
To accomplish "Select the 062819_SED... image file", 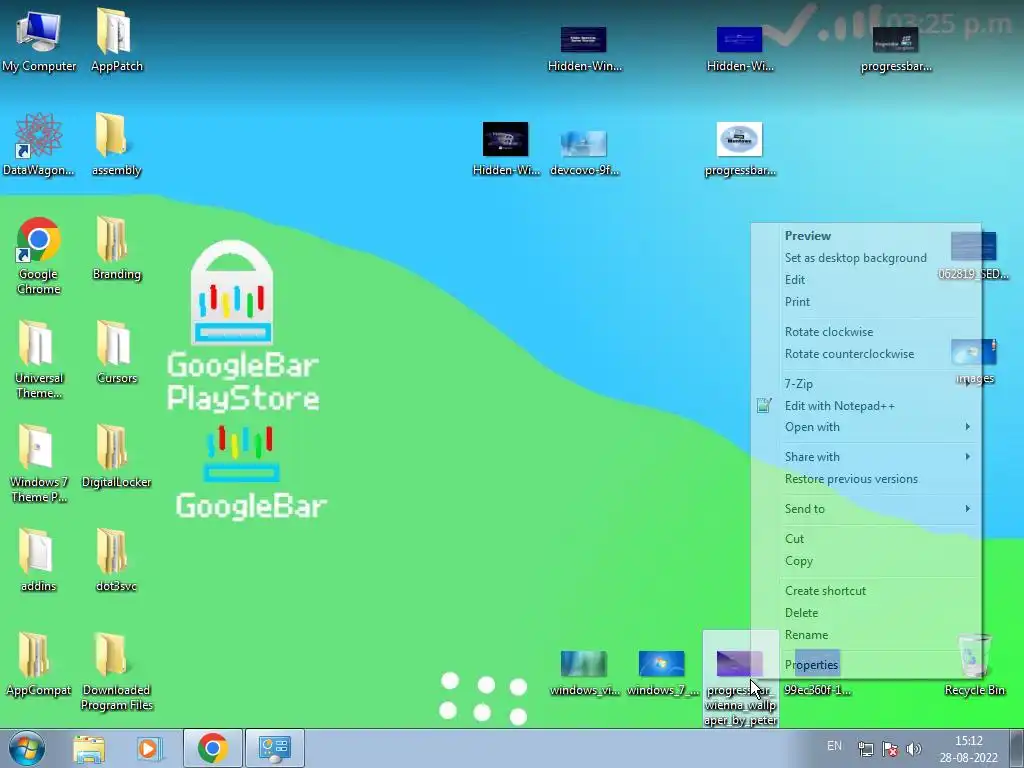I will 974,256.
